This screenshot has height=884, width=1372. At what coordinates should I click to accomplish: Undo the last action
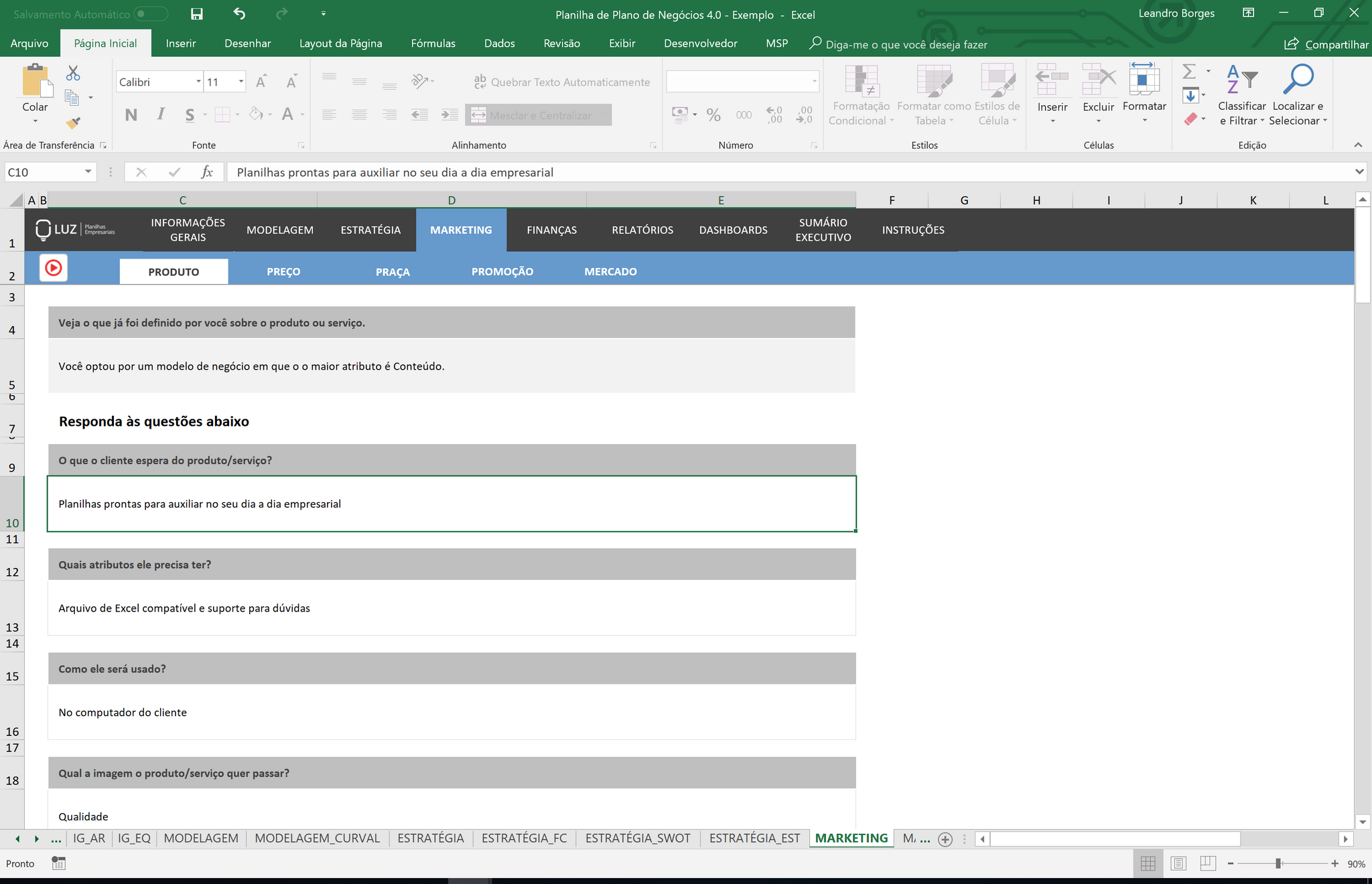(239, 14)
